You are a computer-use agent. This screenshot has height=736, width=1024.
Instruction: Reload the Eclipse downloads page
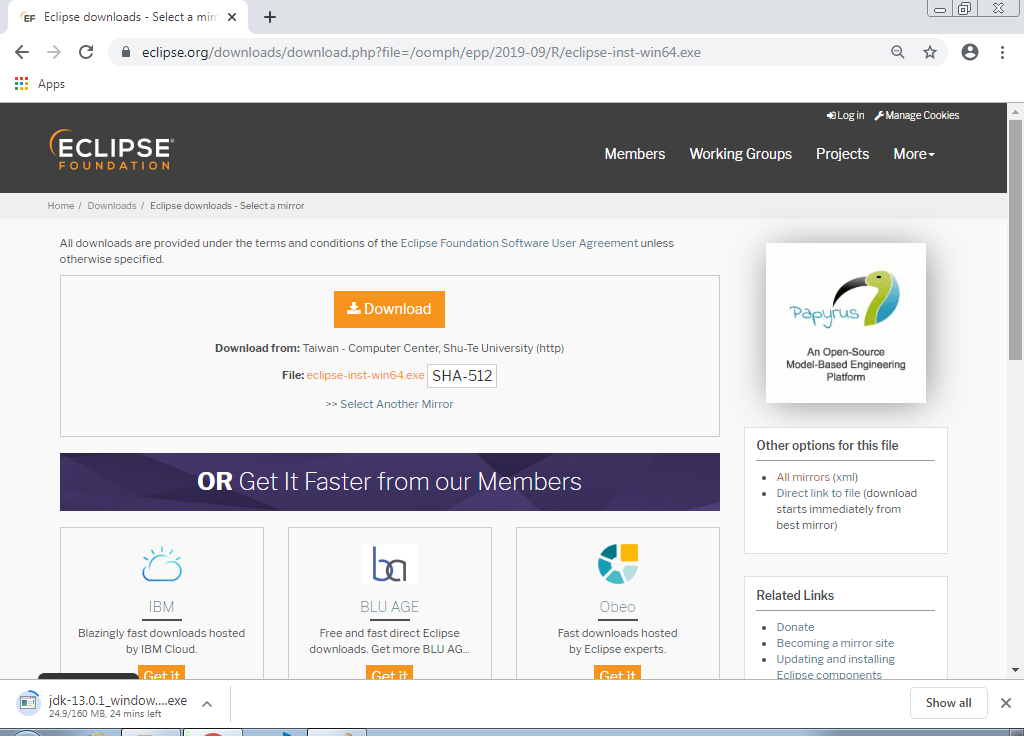point(86,52)
